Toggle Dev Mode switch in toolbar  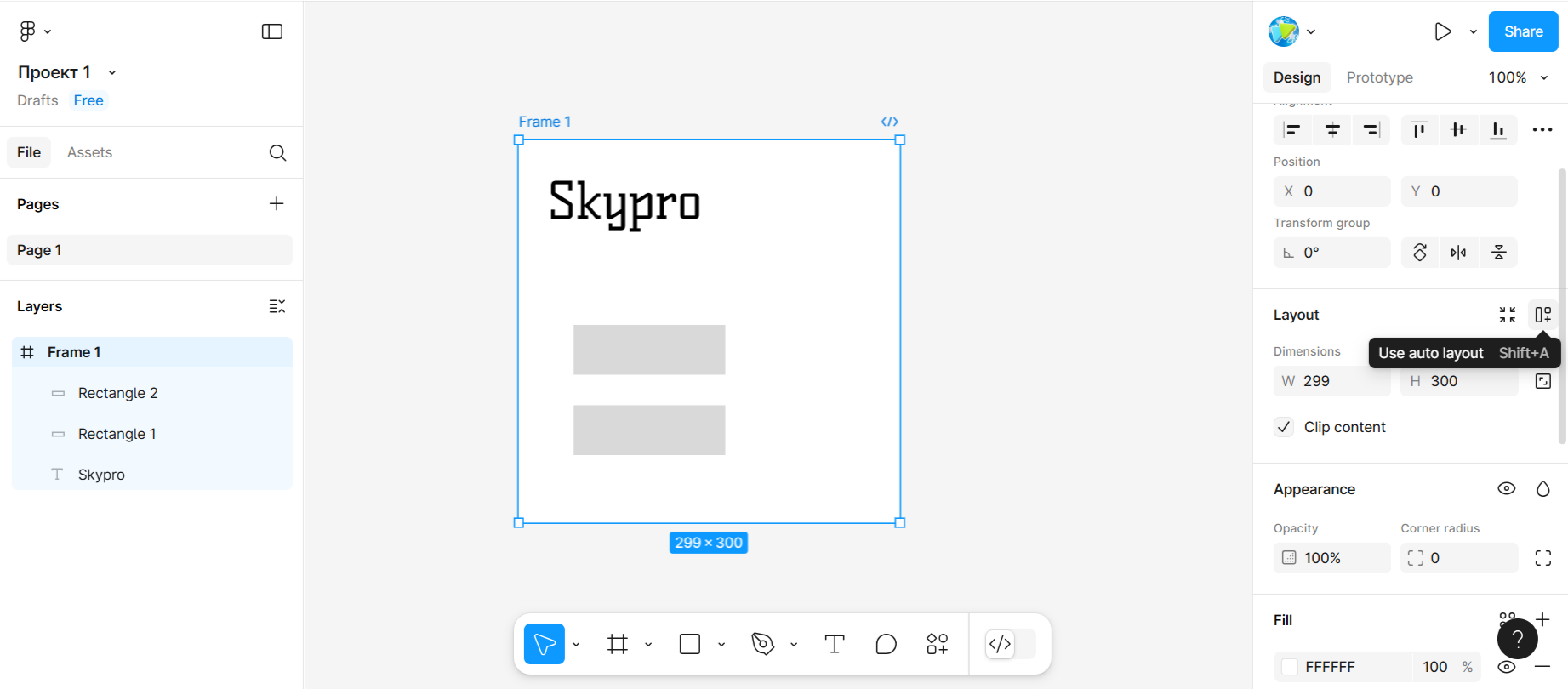click(1010, 644)
